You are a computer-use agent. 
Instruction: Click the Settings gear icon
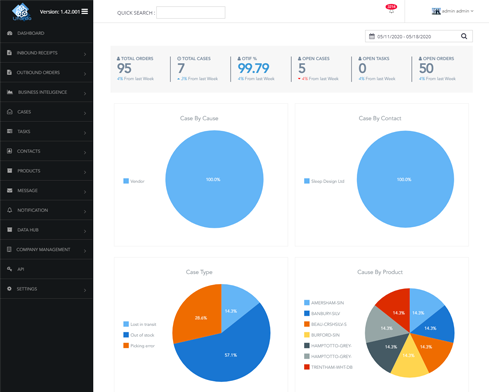(x=9, y=289)
